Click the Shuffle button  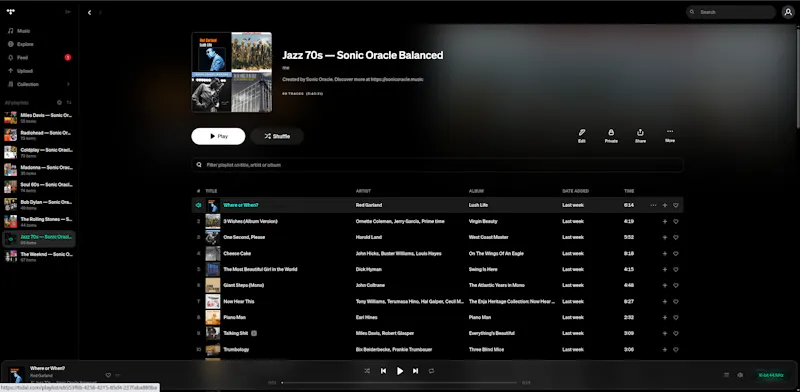[x=277, y=136]
